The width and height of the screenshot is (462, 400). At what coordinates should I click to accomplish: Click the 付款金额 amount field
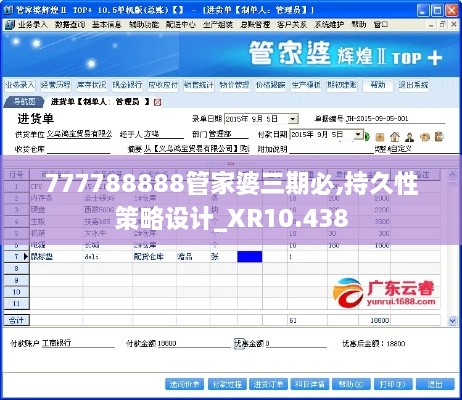pos(194,343)
